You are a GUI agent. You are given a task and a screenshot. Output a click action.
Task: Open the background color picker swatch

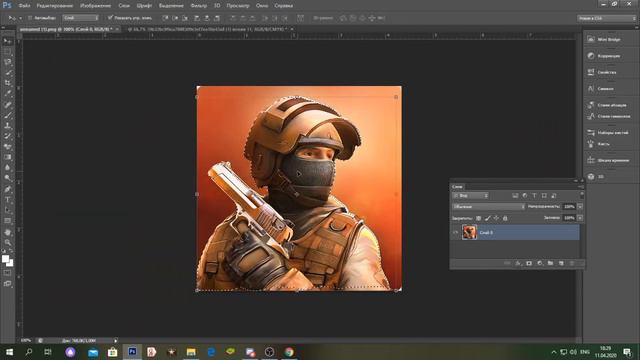pos(10,263)
